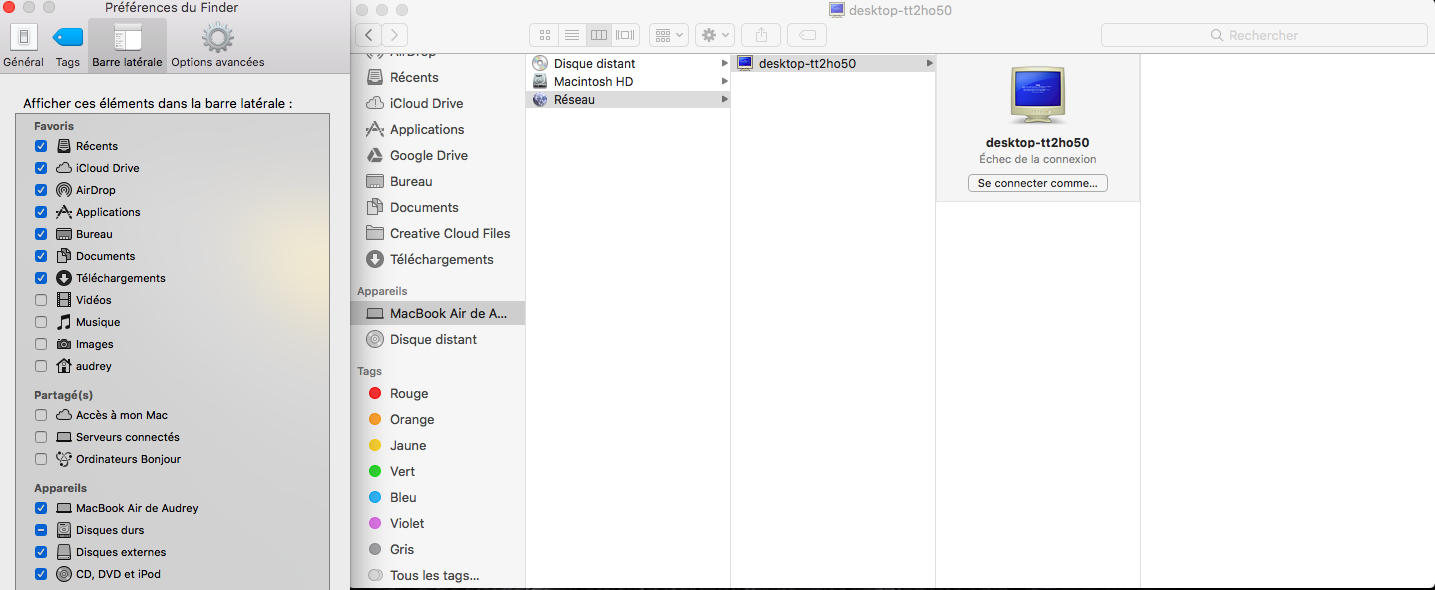Open the Général preferences tab
Image resolution: width=1435 pixels, height=590 pixels.
(x=24, y=45)
